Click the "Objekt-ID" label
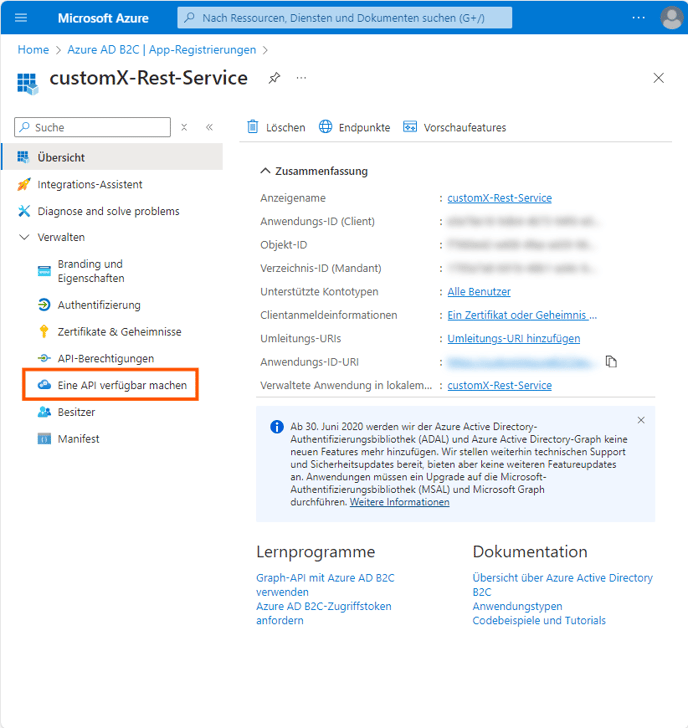Screen dimensions: 688x728 coord(284,245)
